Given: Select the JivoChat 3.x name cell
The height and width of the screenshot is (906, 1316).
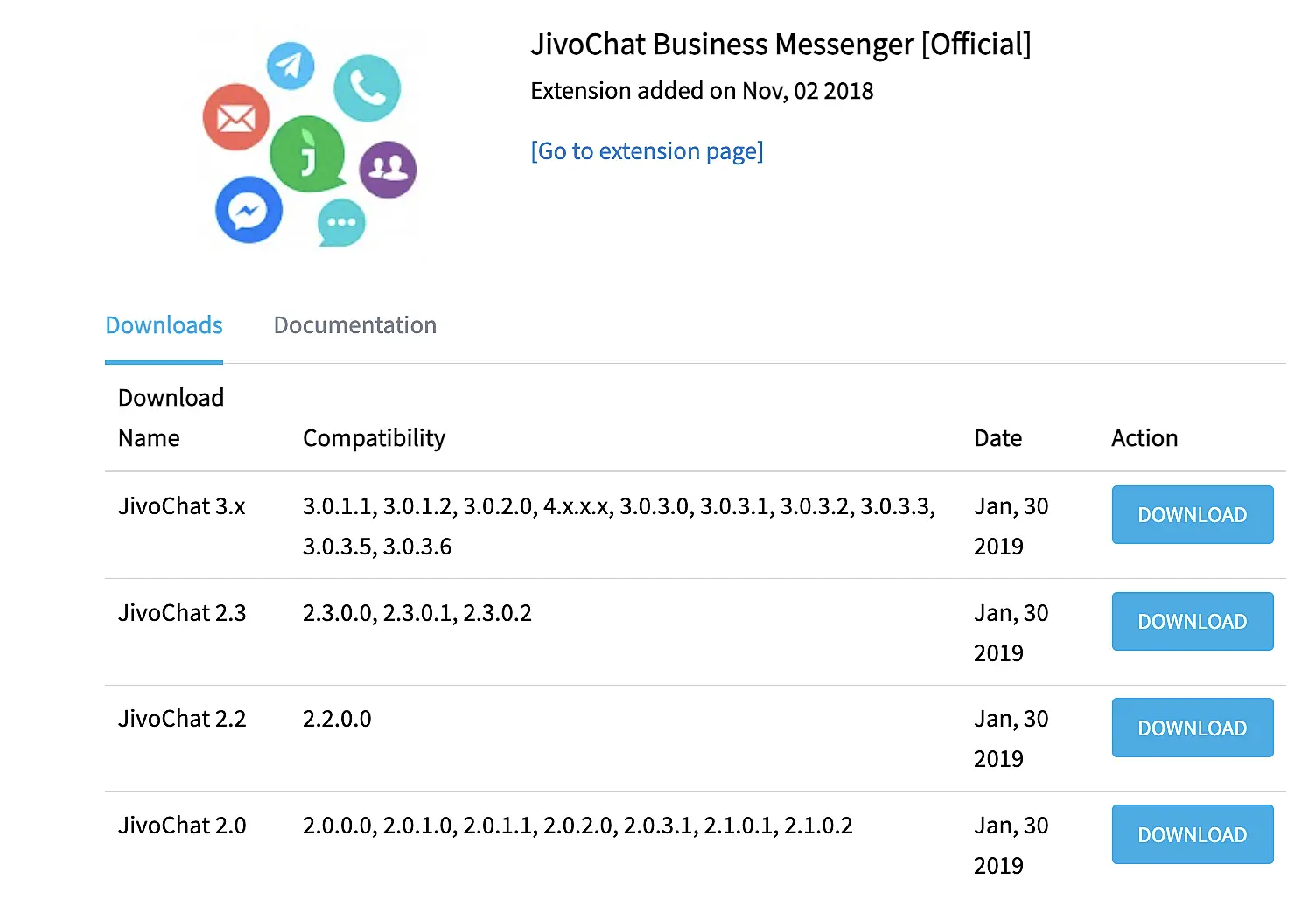Looking at the screenshot, I should pos(182,506).
